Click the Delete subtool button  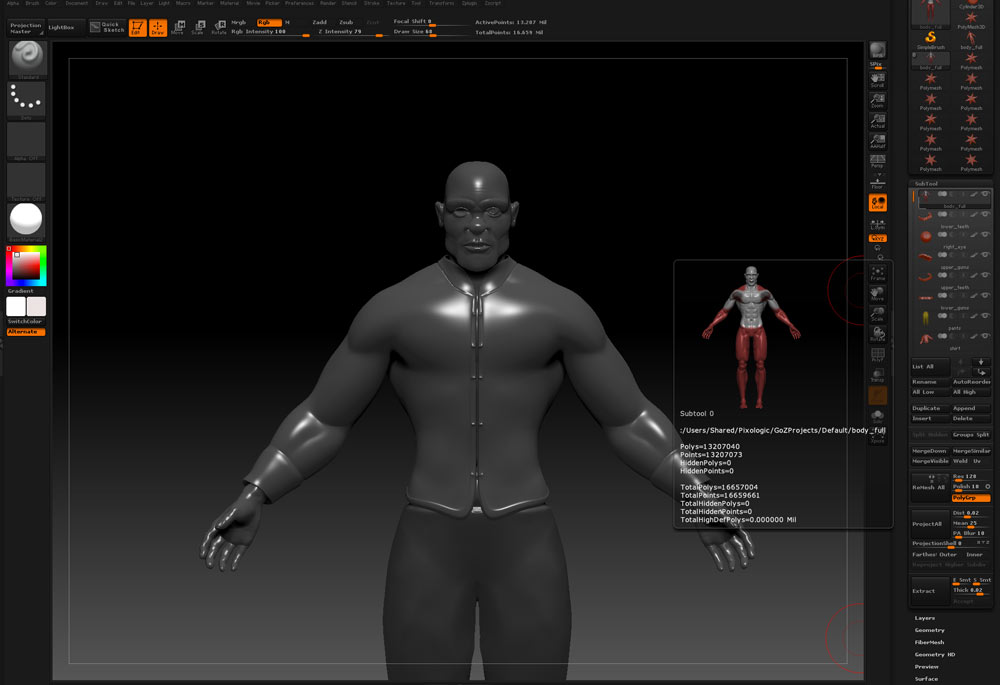pyautogui.click(x=971, y=418)
